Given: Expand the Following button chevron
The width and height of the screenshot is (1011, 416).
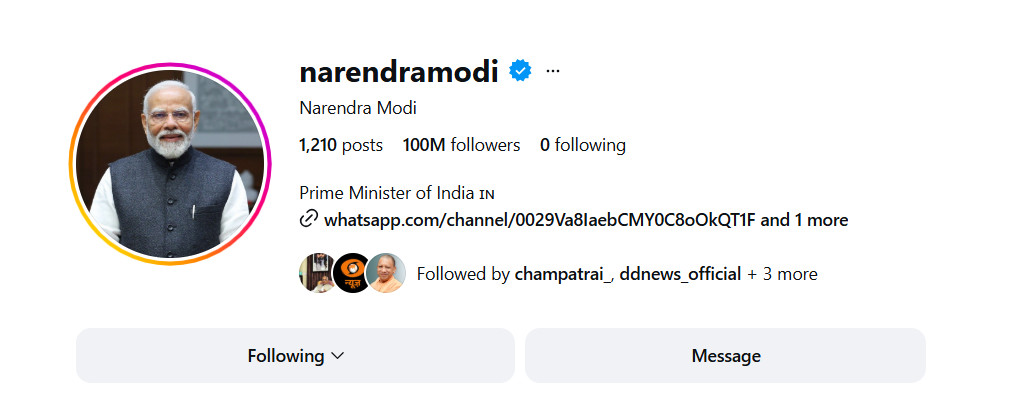Looking at the screenshot, I should [x=337, y=356].
